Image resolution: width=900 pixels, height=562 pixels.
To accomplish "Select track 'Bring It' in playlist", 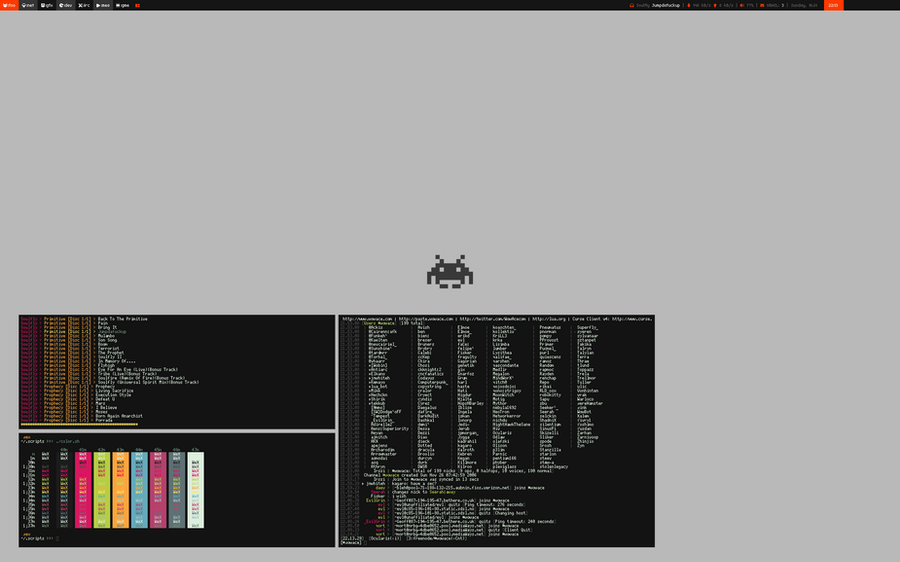I will click(x=107, y=327).
